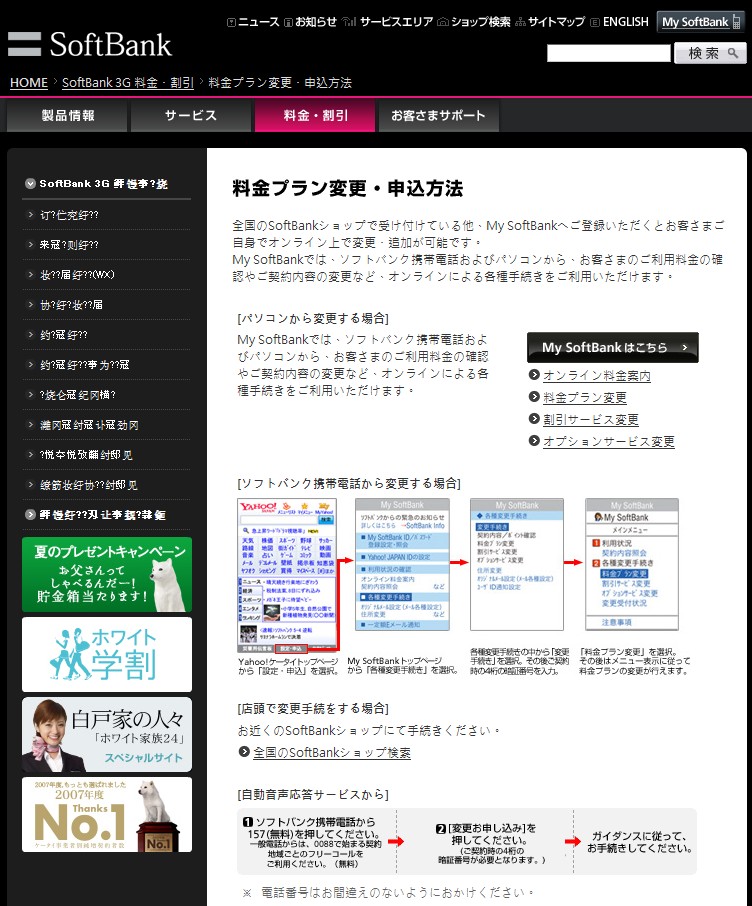Click arrow icon beside 割引サービス変更
Image resolution: width=752 pixels, height=906 pixels.
pyautogui.click(x=534, y=419)
